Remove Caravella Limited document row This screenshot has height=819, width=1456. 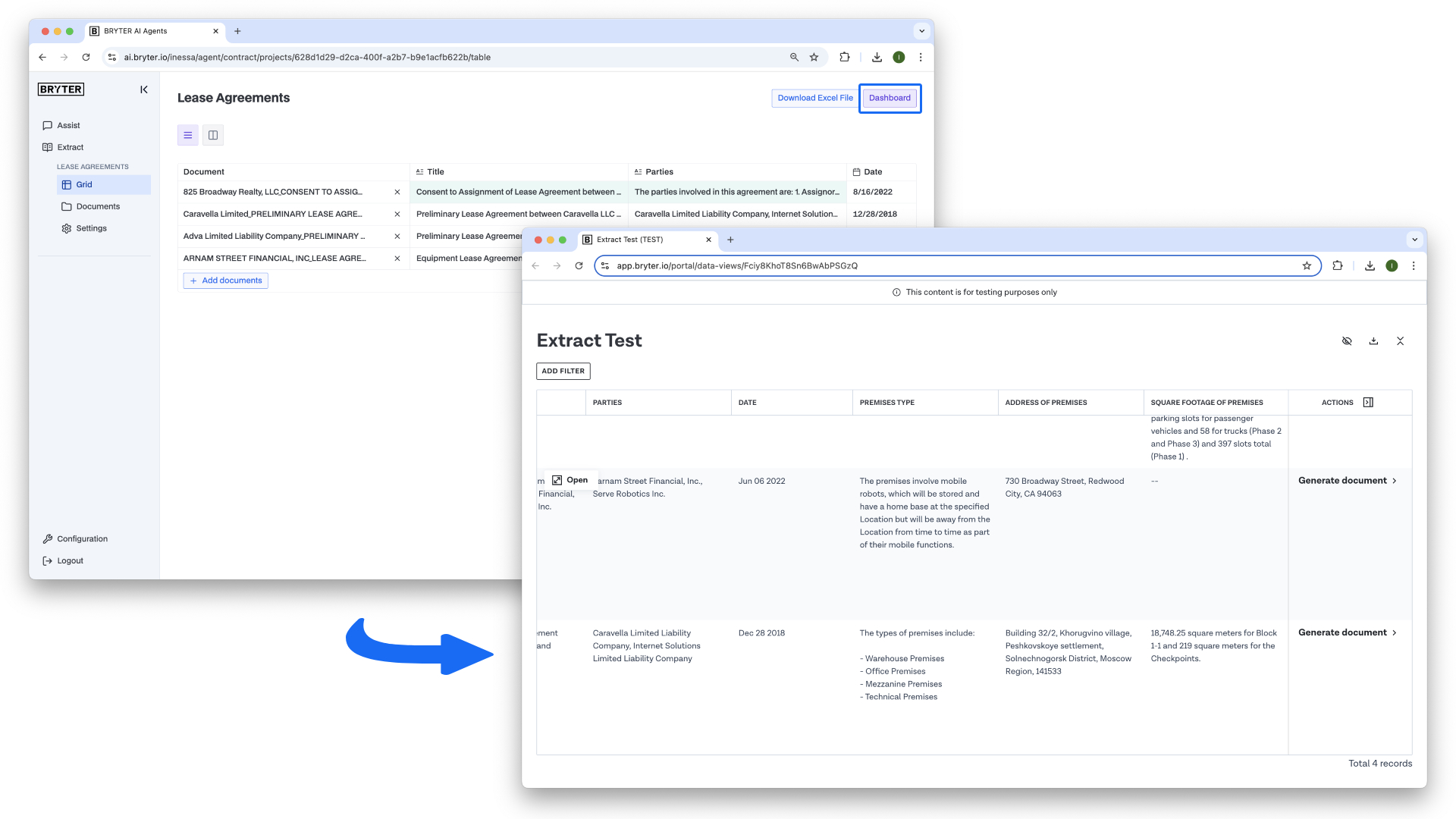[x=397, y=214]
